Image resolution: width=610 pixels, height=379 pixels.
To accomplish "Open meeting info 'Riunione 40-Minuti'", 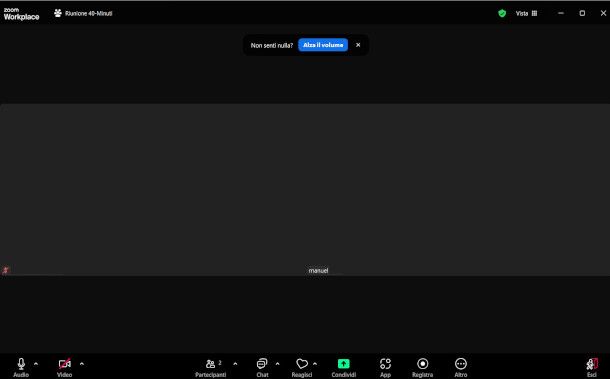I will click(x=83, y=13).
